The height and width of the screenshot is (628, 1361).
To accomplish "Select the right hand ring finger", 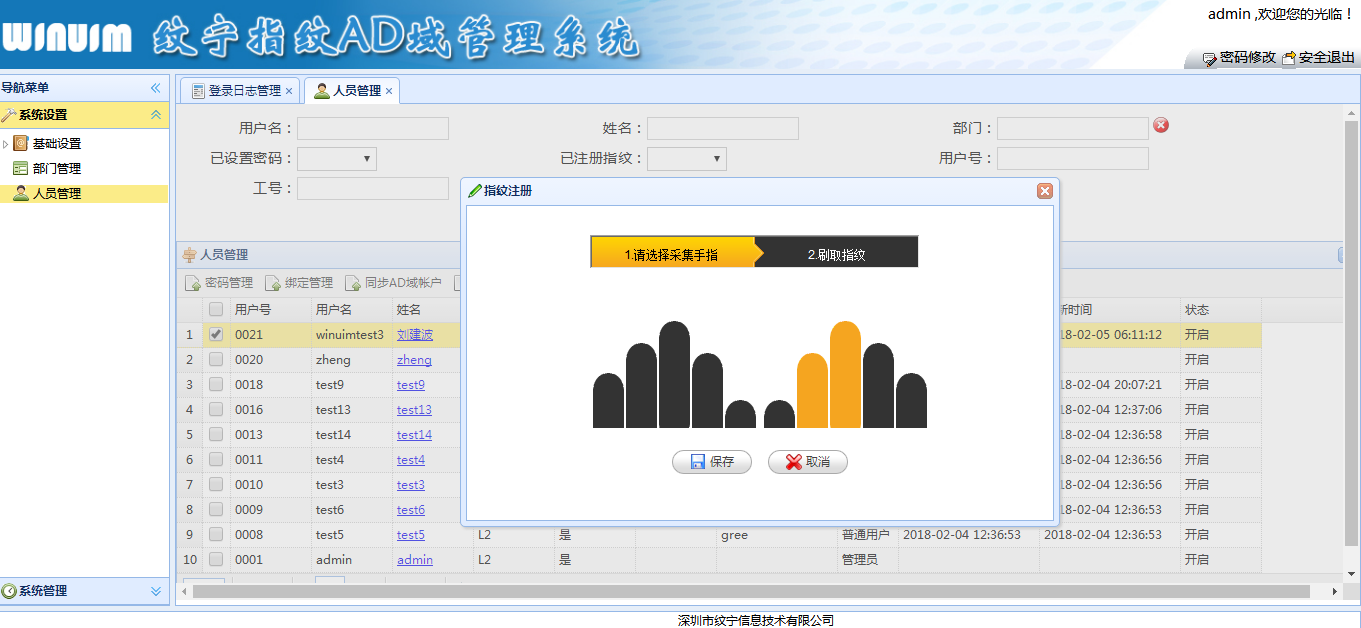I will (x=878, y=385).
